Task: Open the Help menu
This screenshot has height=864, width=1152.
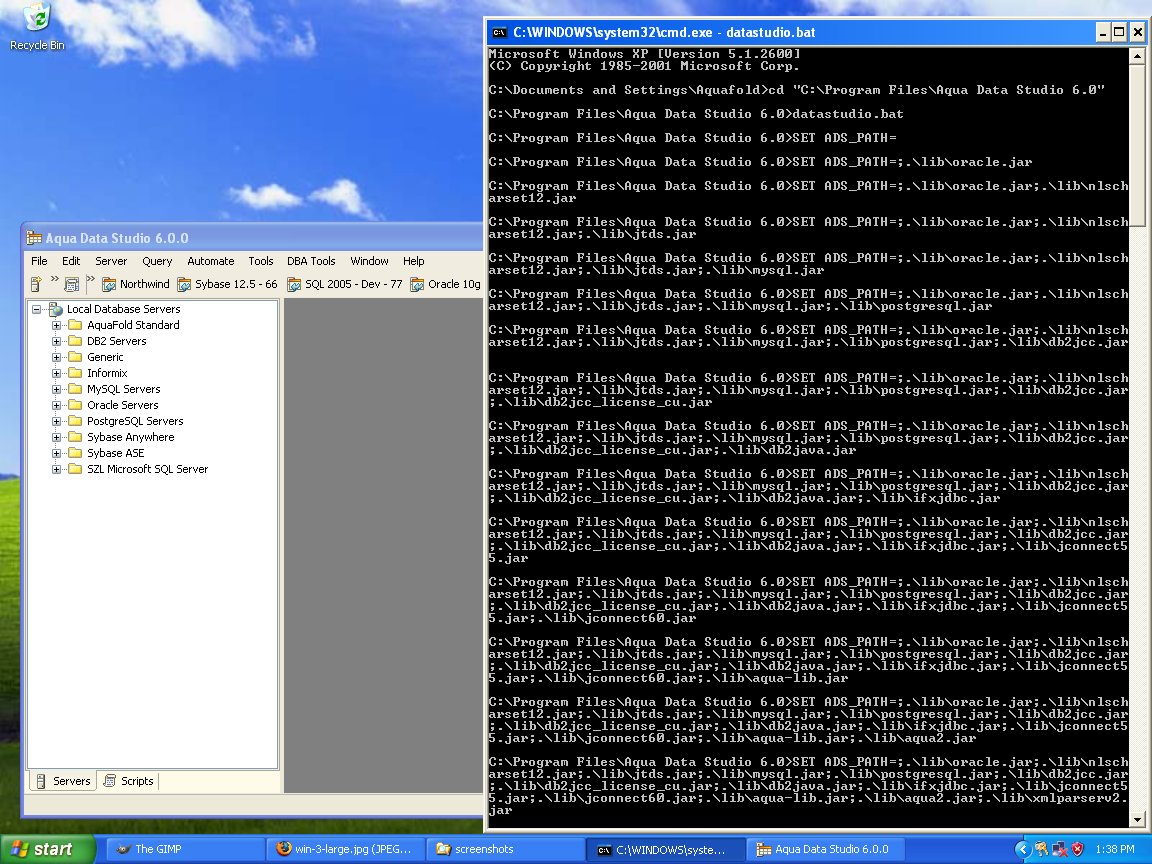Action: pyautogui.click(x=414, y=261)
